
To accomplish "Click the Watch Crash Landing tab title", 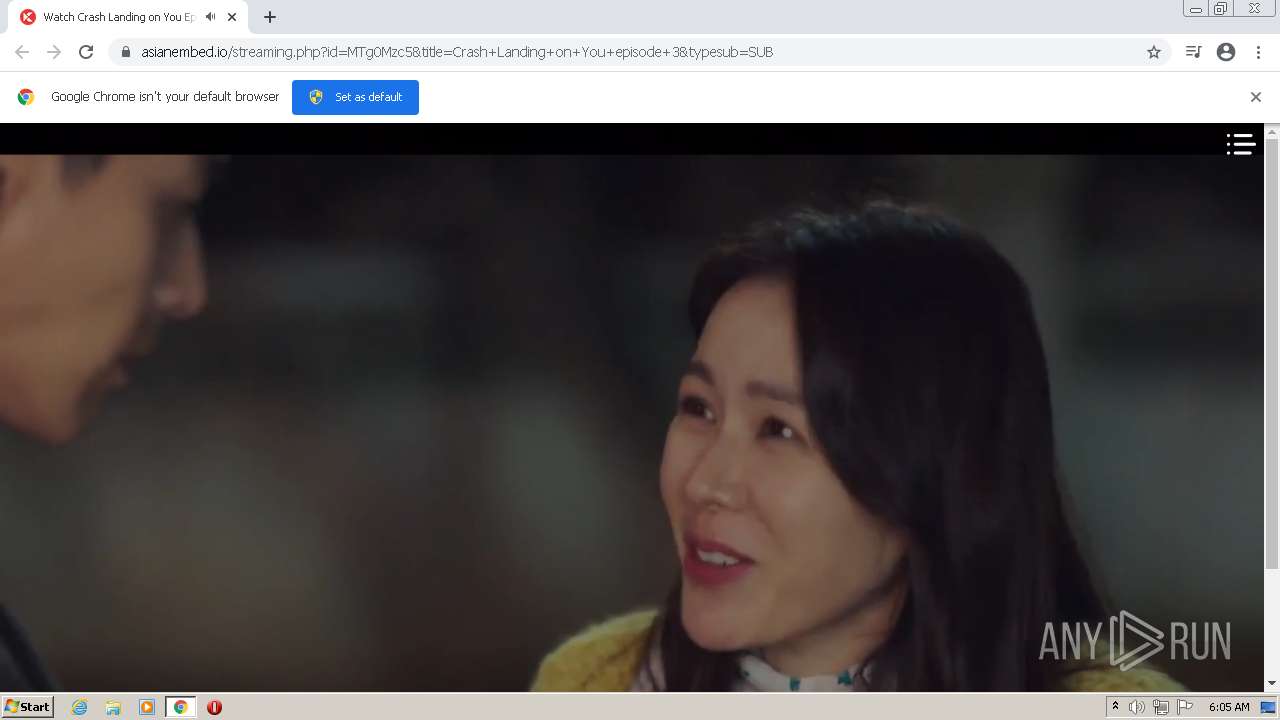I will 118,17.
